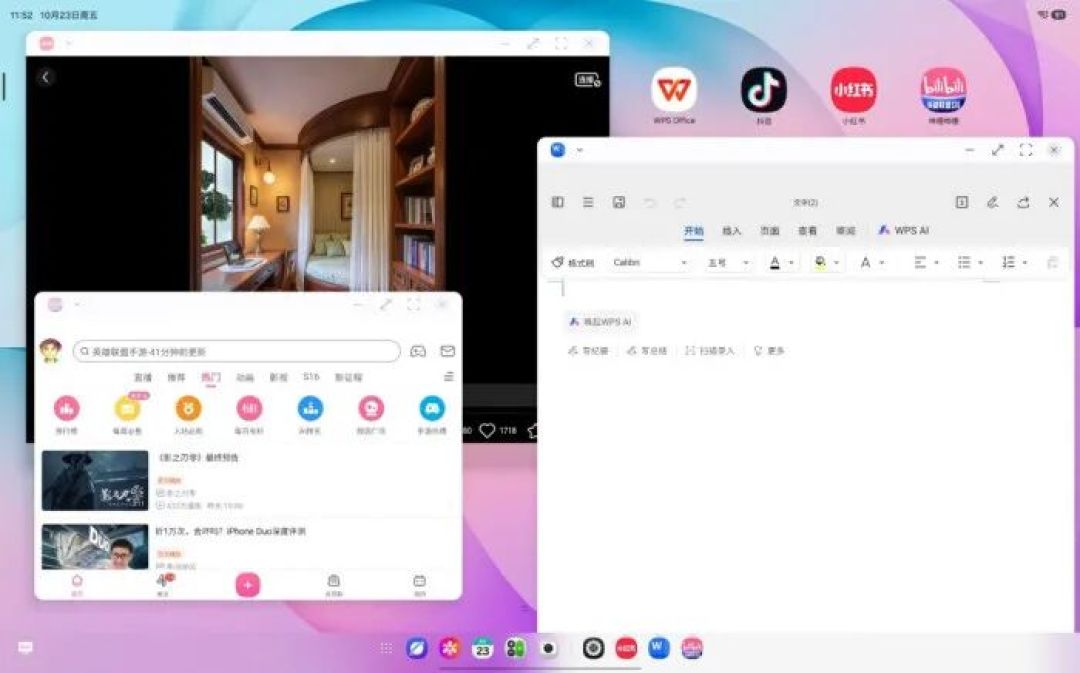Screen dimensions: 1080x673
Task: Open Calibri font name dropdown
Action: pyautogui.click(x=650, y=262)
